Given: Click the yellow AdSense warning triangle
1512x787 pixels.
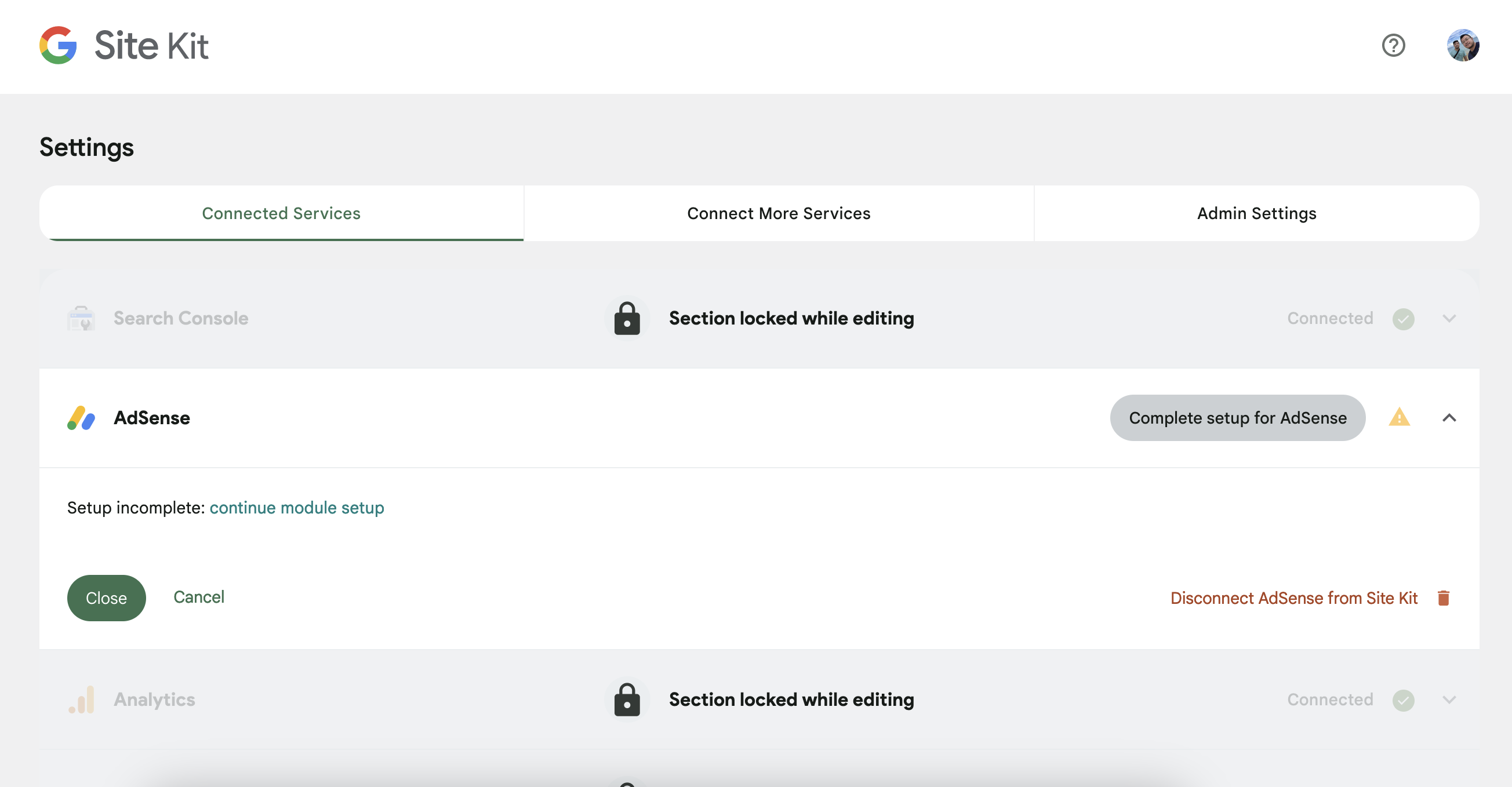Looking at the screenshot, I should pos(1399,417).
